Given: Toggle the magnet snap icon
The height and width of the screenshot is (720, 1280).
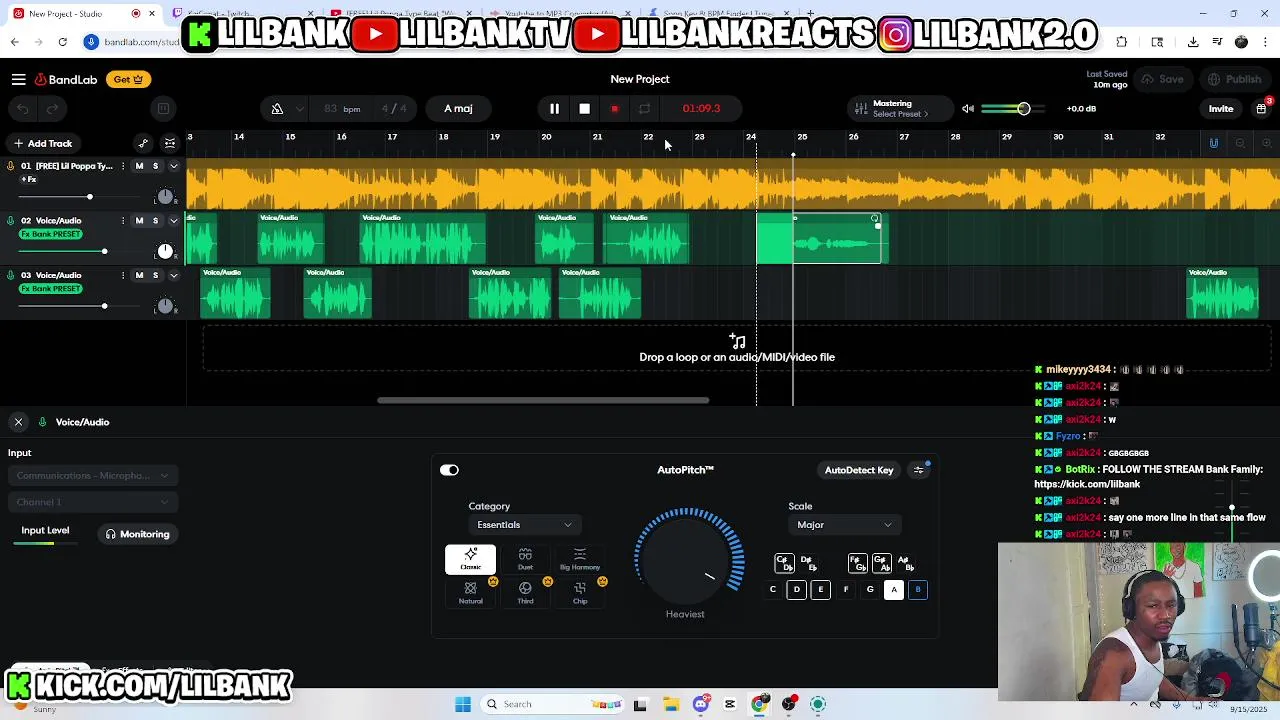Looking at the screenshot, I should click(1214, 143).
